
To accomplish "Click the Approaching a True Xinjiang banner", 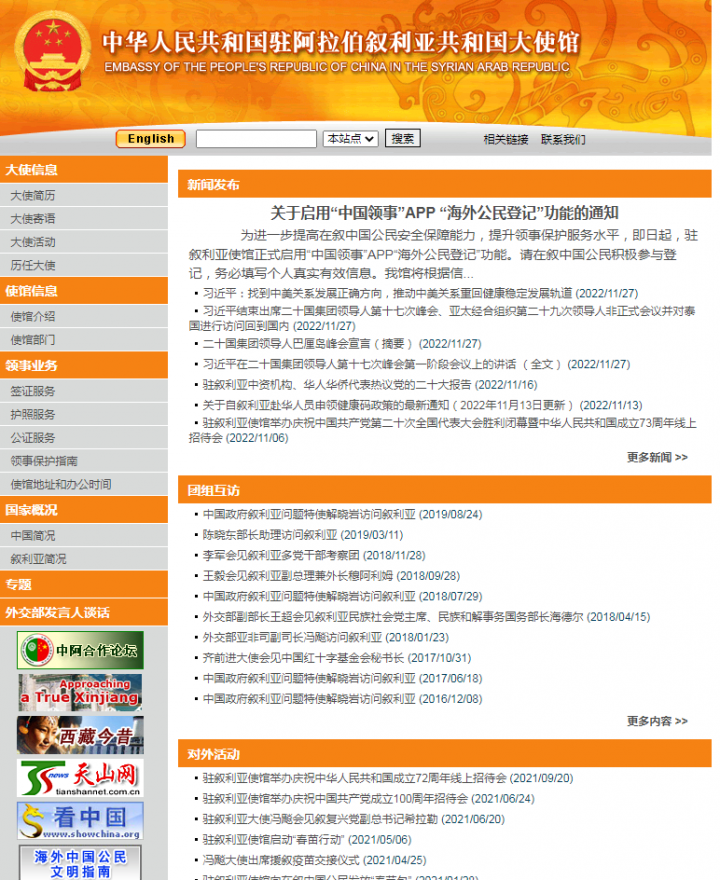I will pyautogui.click(x=80, y=693).
